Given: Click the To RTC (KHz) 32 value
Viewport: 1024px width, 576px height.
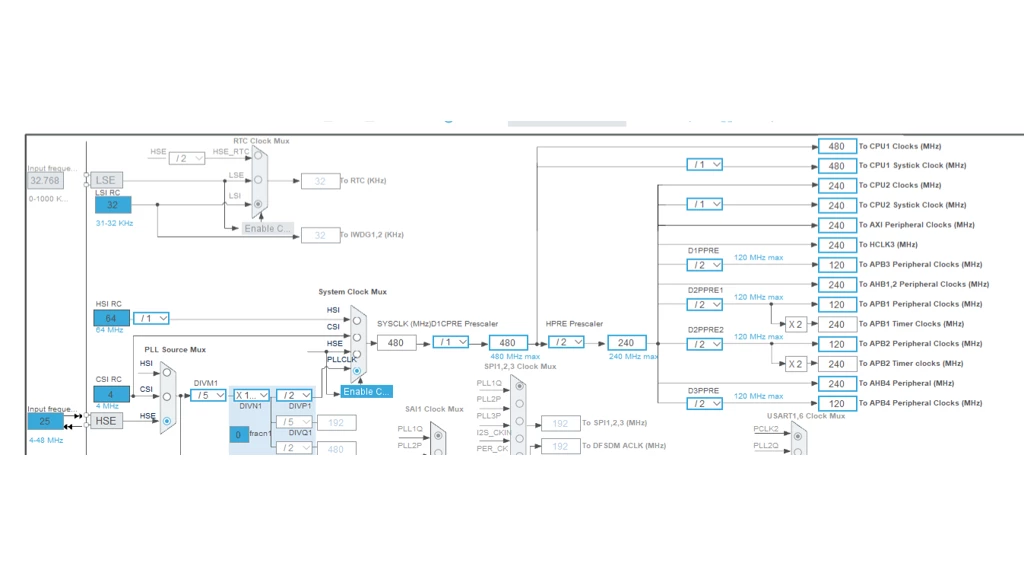Looking at the screenshot, I should point(320,181).
